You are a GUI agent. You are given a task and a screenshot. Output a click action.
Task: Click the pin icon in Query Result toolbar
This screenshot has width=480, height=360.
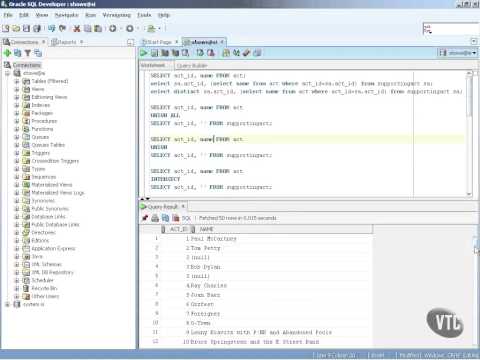click(x=145, y=218)
